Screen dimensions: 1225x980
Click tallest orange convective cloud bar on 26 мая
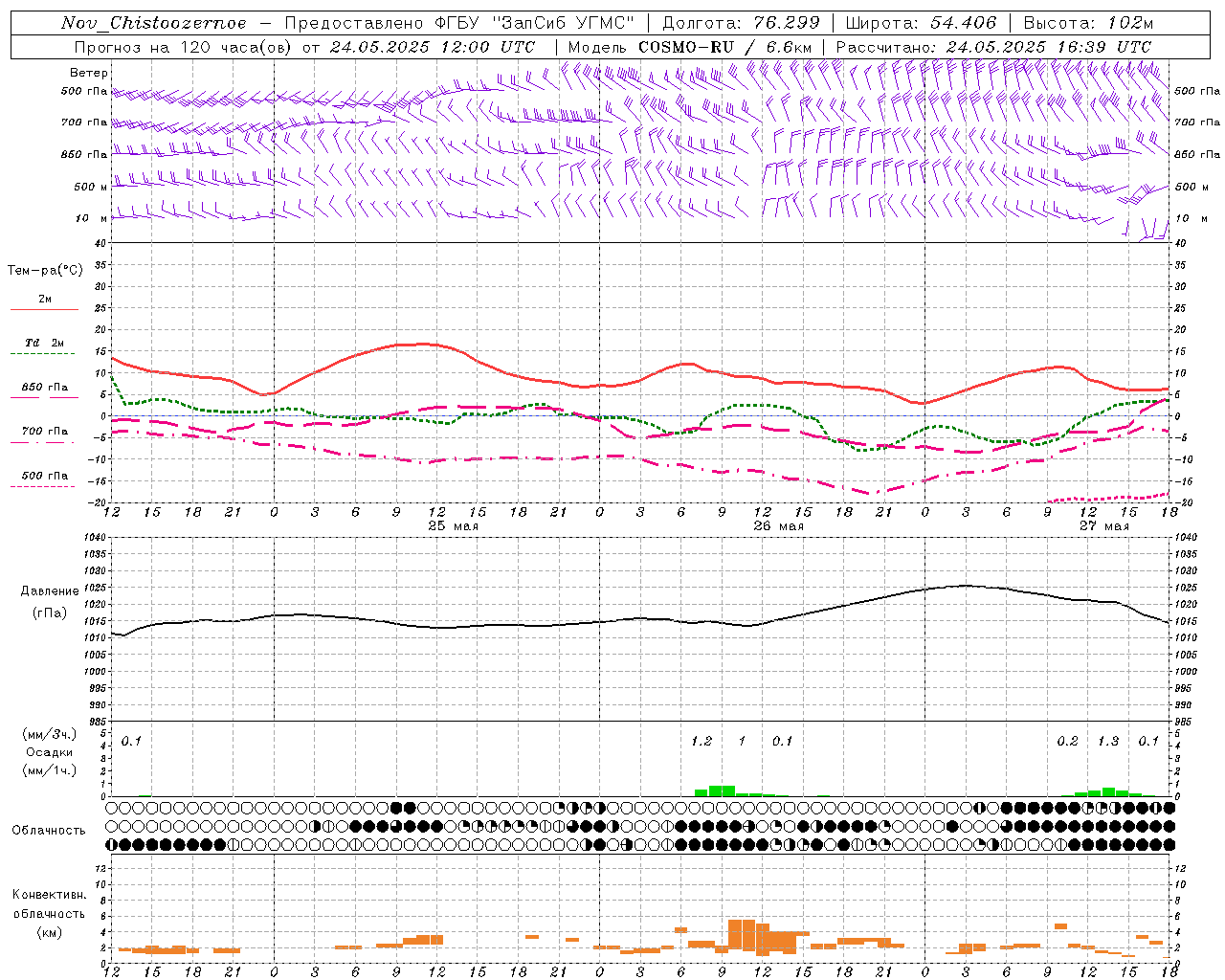coord(742,935)
